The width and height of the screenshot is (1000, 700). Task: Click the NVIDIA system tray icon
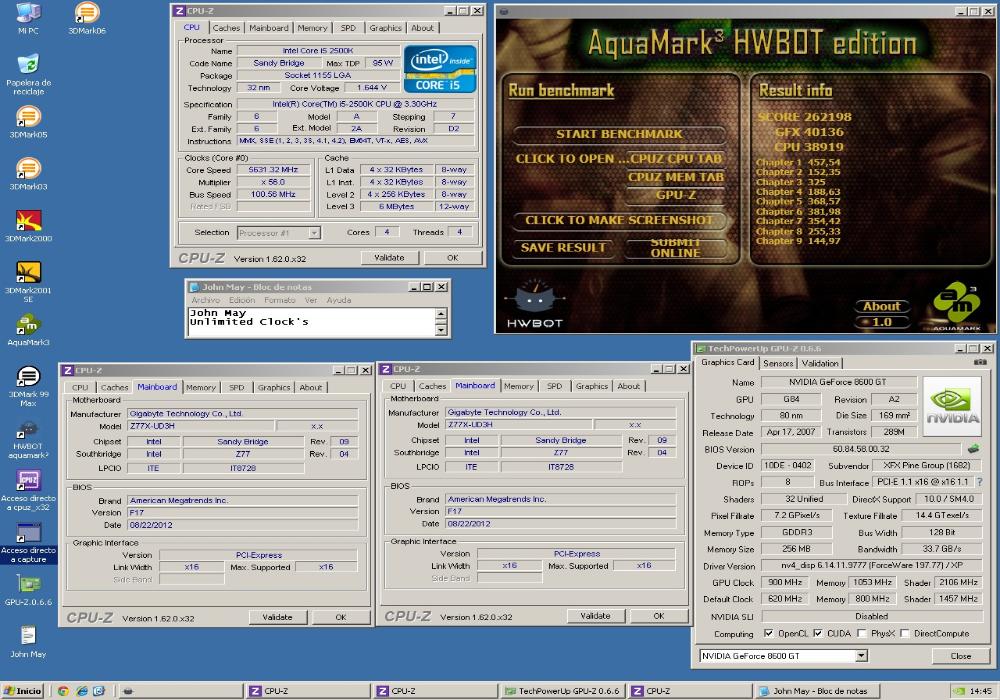(959, 691)
